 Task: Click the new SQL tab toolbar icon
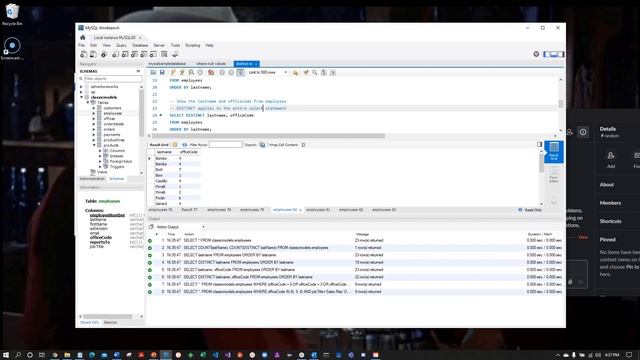pos(84,54)
